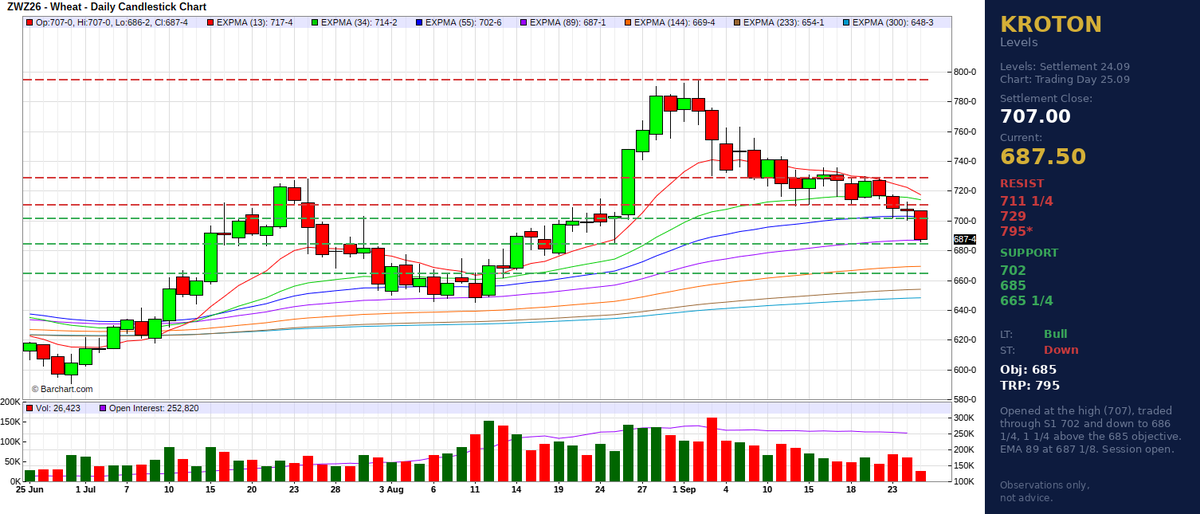This screenshot has height=514, width=1200.
Task: Click the 740-0 price axis label
Action: click(x=965, y=161)
